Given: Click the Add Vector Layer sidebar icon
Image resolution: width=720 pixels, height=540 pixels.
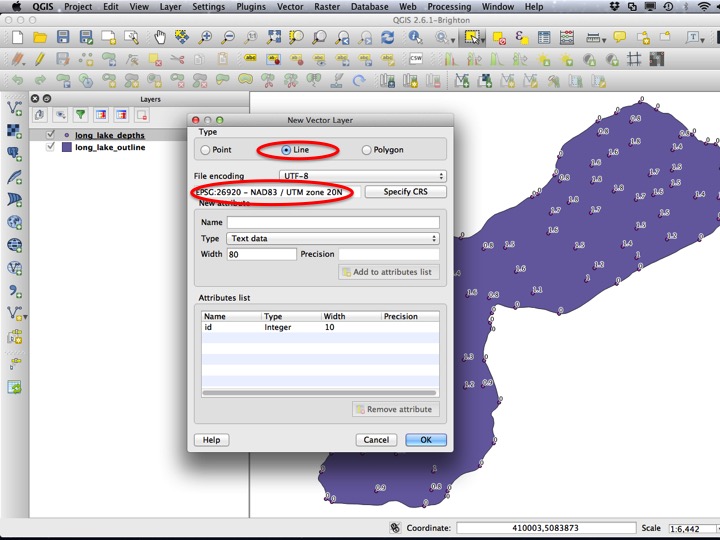Looking at the screenshot, I should click(x=14, y=108).
